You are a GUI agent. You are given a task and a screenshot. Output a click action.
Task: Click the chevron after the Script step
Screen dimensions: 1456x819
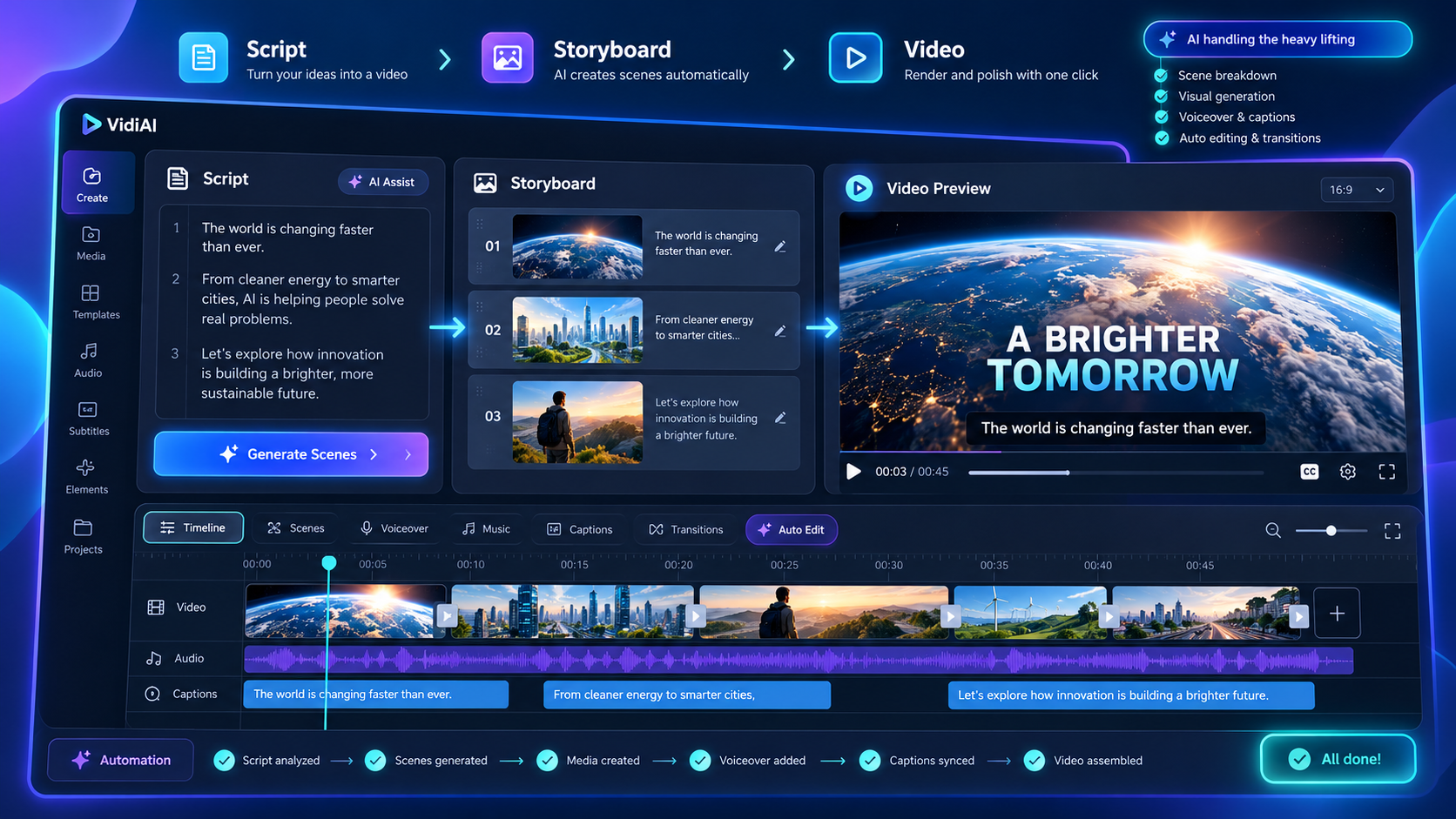click(x=445, y=60)
